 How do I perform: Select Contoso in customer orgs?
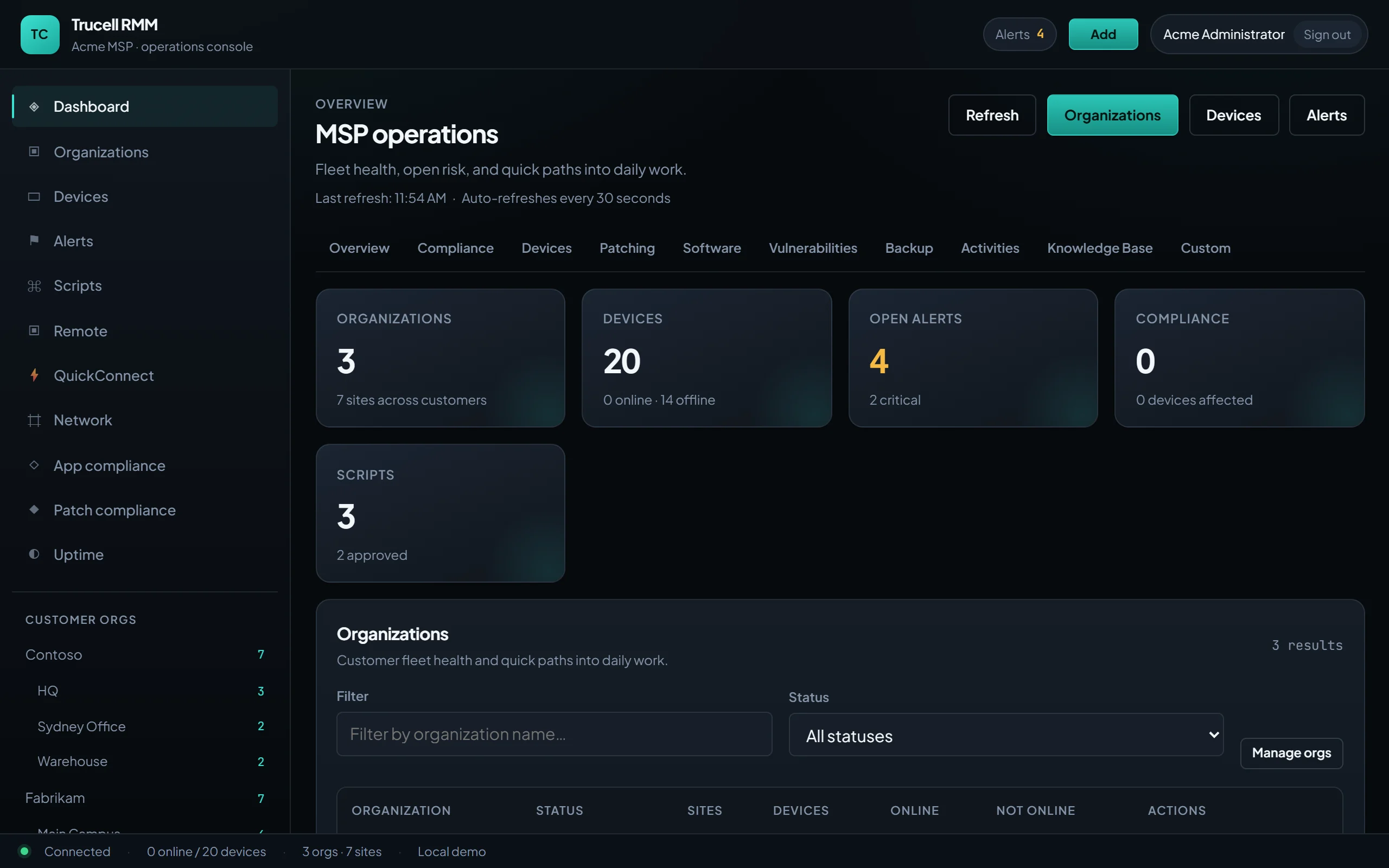point(145,654)
